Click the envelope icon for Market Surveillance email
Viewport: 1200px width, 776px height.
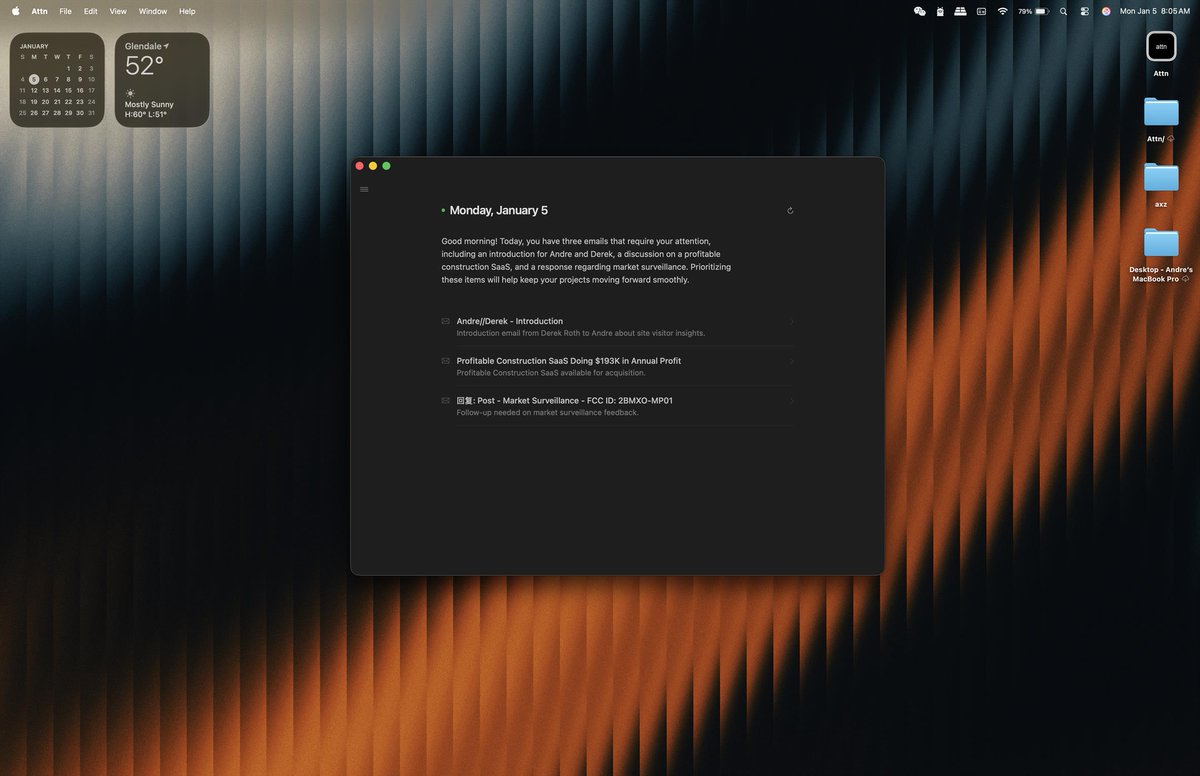(445, 400)
